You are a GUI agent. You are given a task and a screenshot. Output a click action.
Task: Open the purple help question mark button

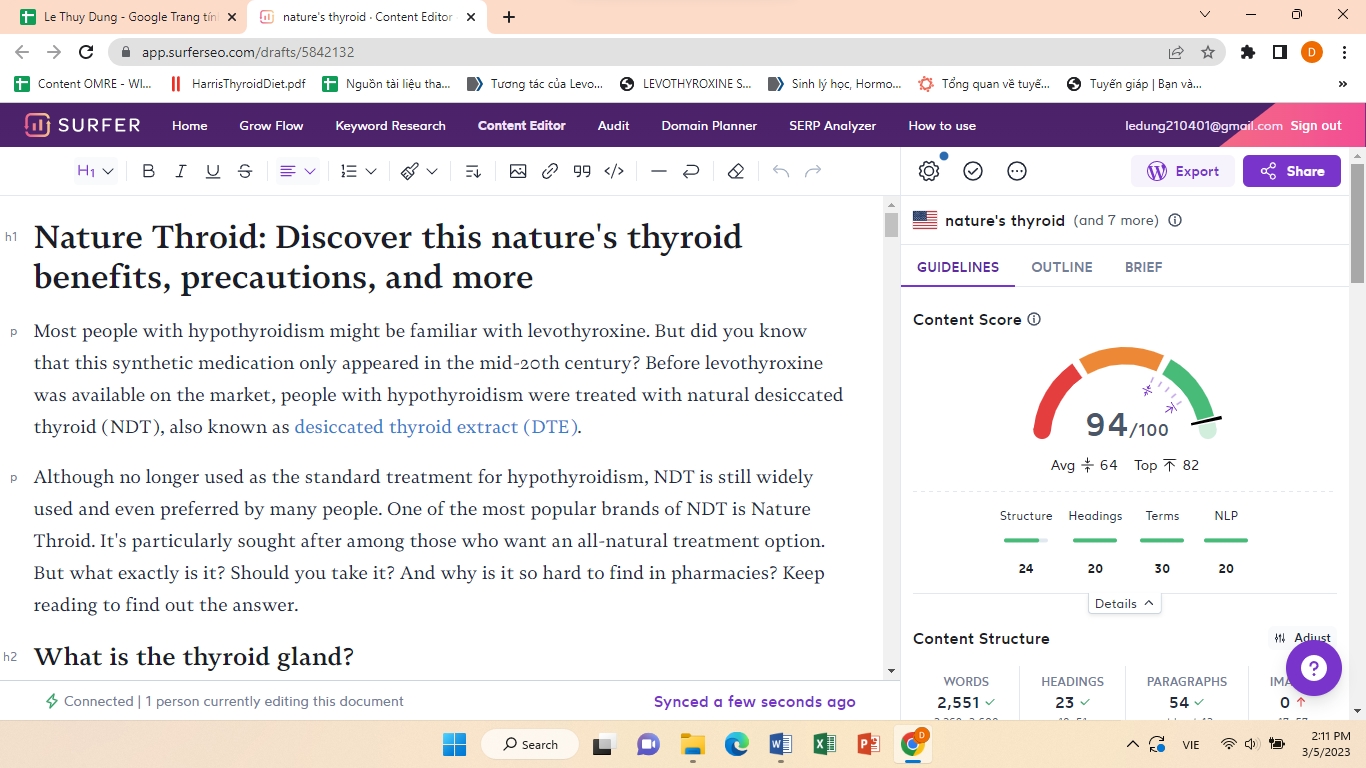[1313, 668]
